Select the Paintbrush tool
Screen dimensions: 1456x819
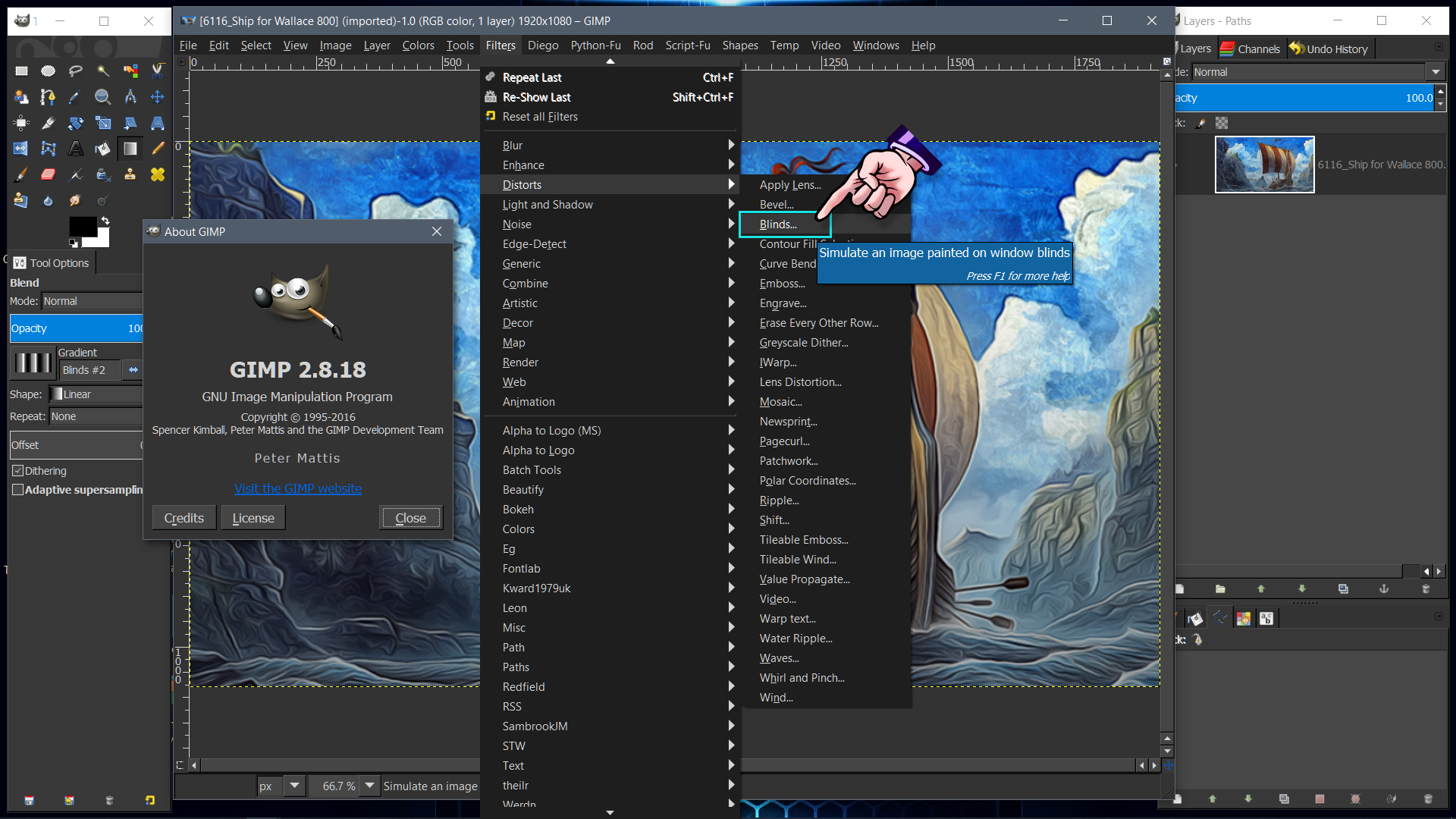point(21,174)
